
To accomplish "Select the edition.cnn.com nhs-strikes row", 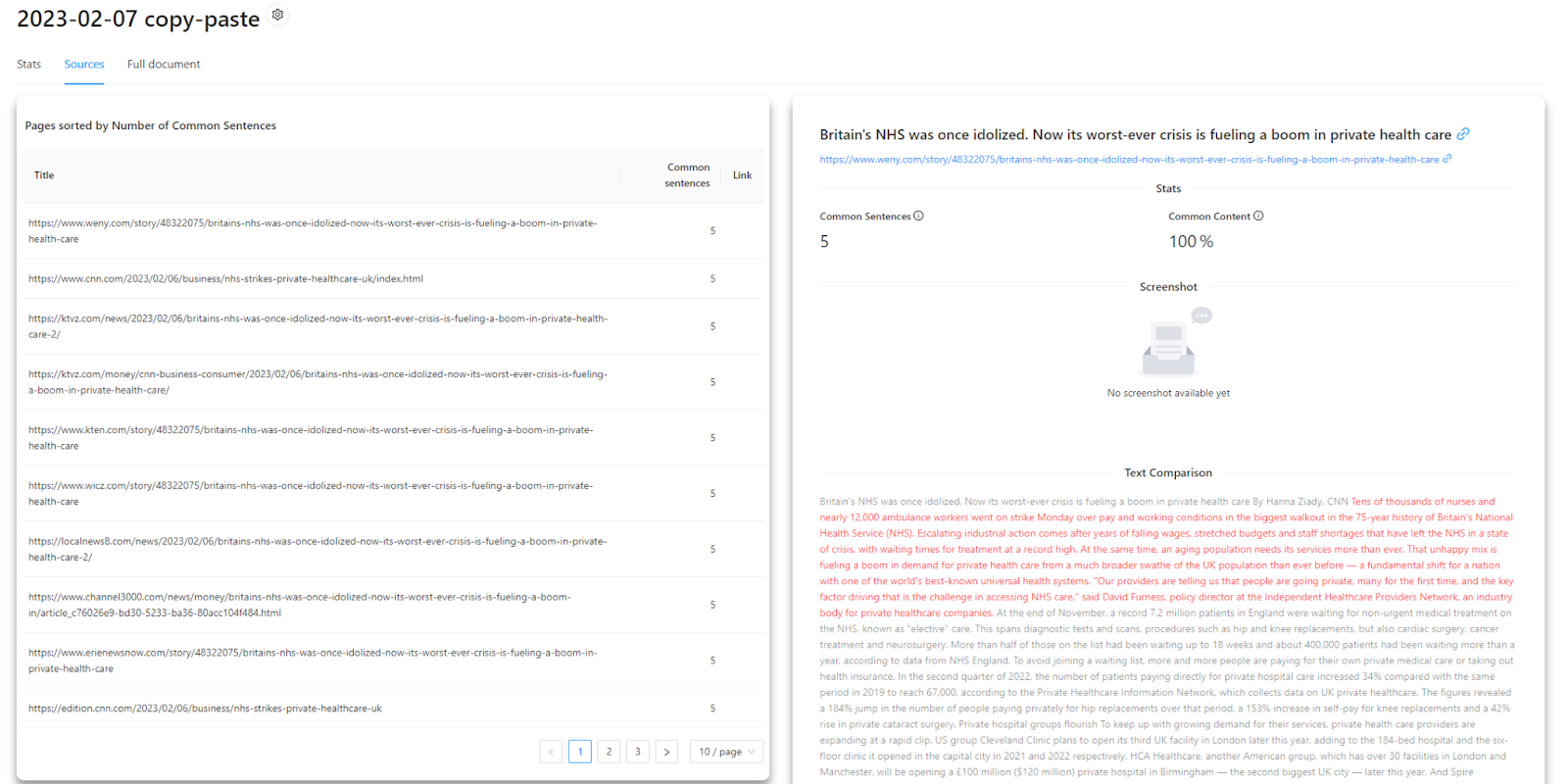I will pyautogui.click(x=393, y=709).
